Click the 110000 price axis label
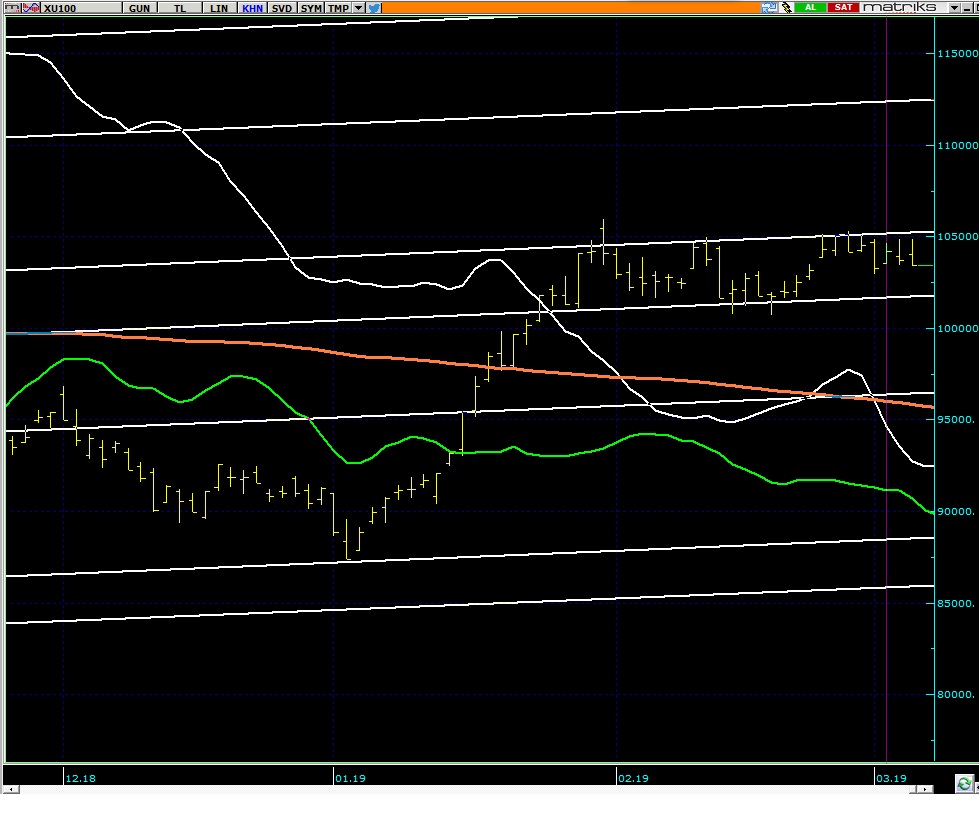The height and width of the screenshot is (830, 979). 957,146
